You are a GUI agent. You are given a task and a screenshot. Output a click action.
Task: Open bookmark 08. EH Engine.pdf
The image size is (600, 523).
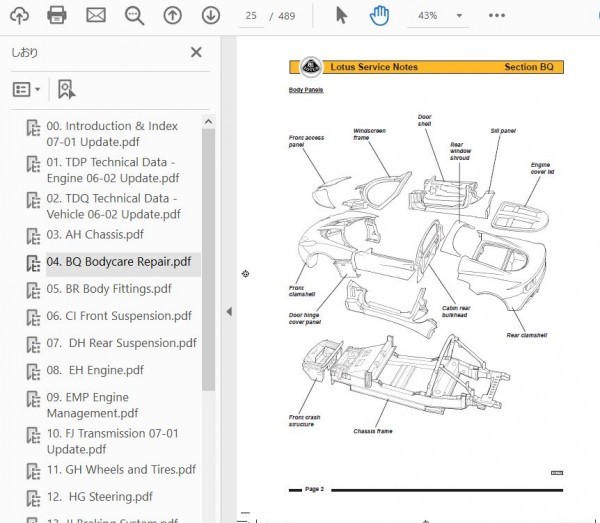click(x=95, y=370)
